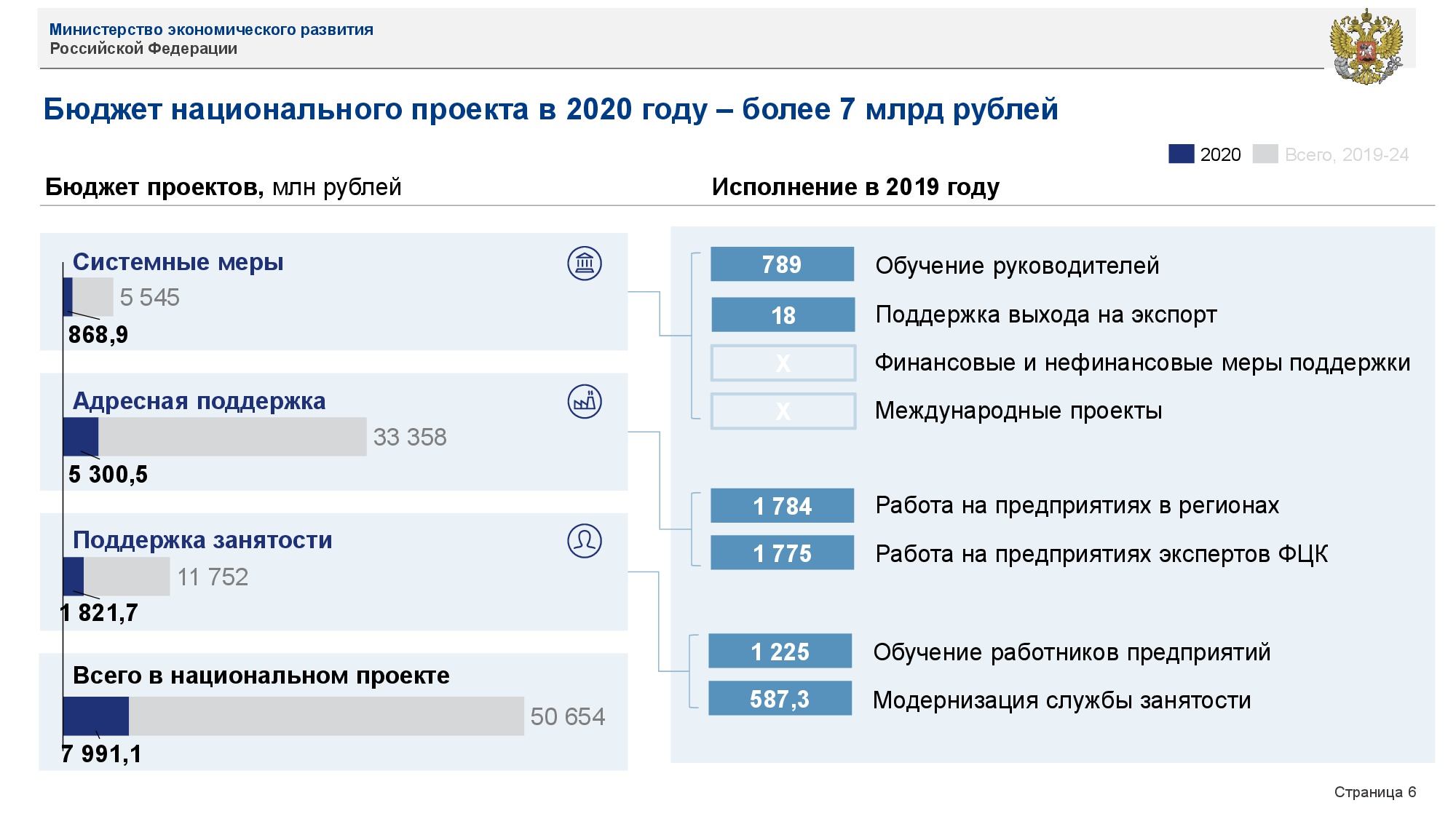Screen dimensions: 1456x819
Task: Click the heading Бюджет национального проекта в 2020 году
Action: (550, 109)
